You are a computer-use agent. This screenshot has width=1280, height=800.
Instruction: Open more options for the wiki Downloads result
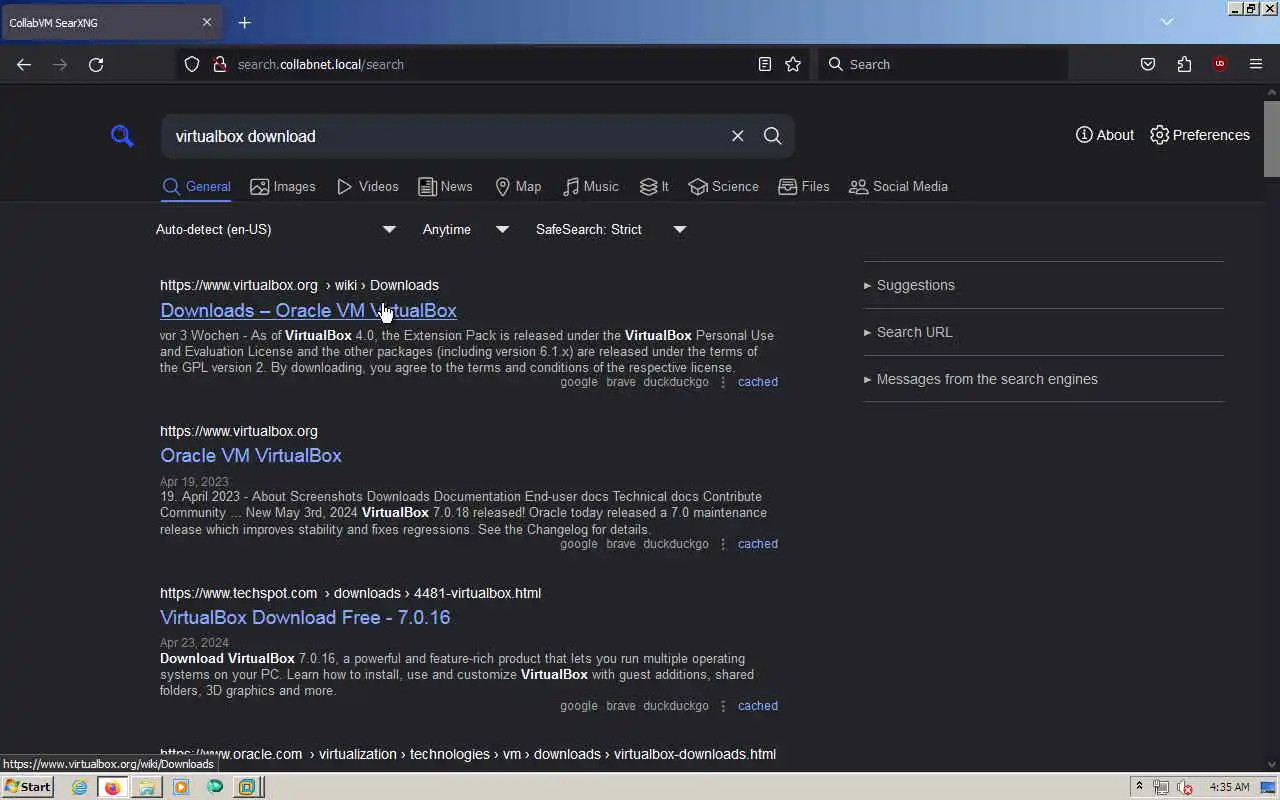pos(723,382)
